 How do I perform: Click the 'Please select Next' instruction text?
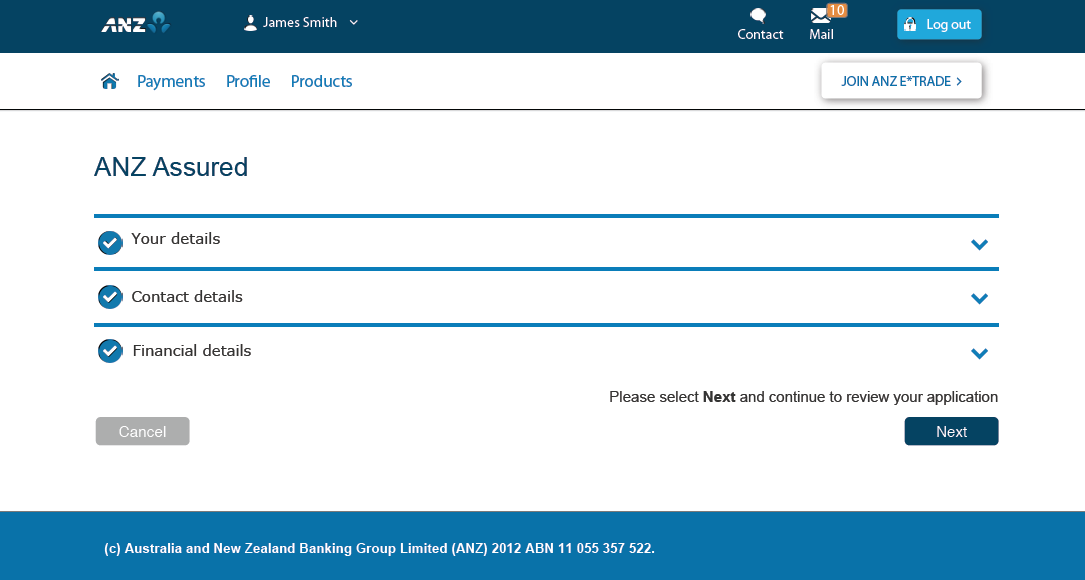803,397
